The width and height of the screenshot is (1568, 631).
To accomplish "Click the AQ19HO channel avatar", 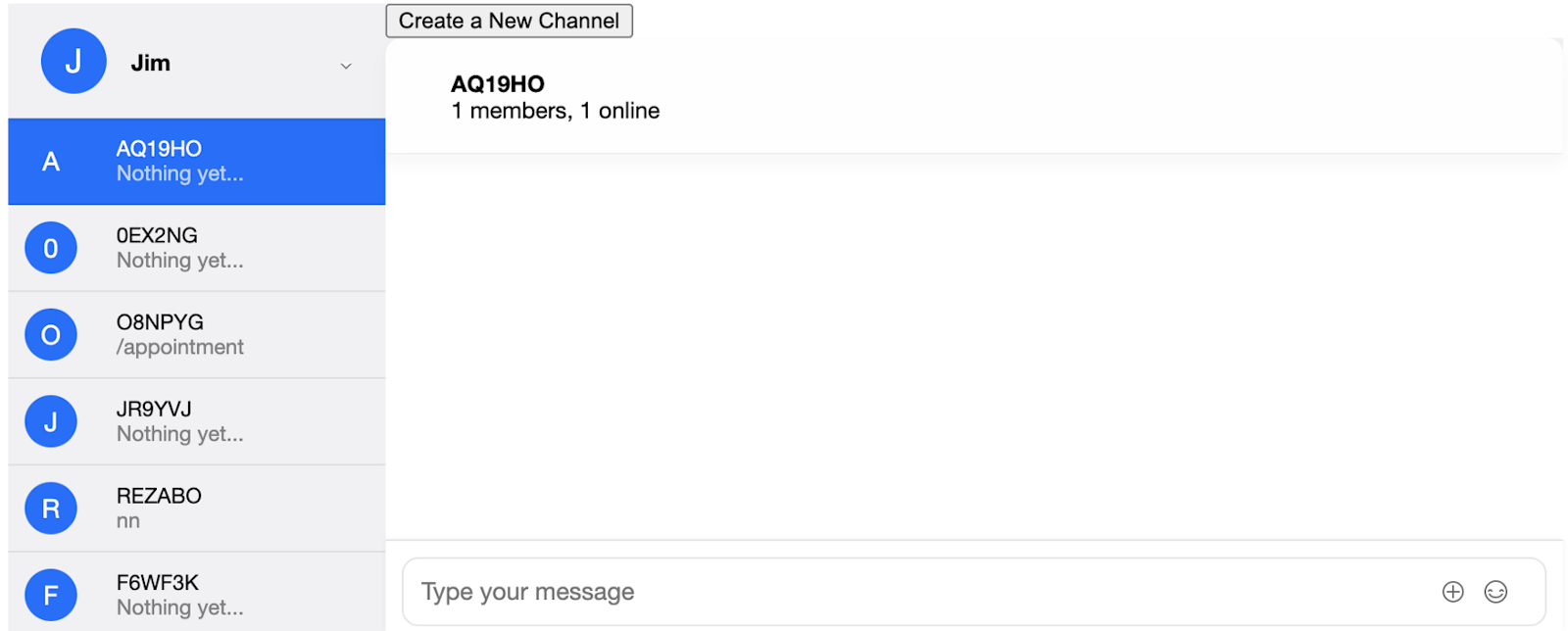I will [x=50, y=162].
